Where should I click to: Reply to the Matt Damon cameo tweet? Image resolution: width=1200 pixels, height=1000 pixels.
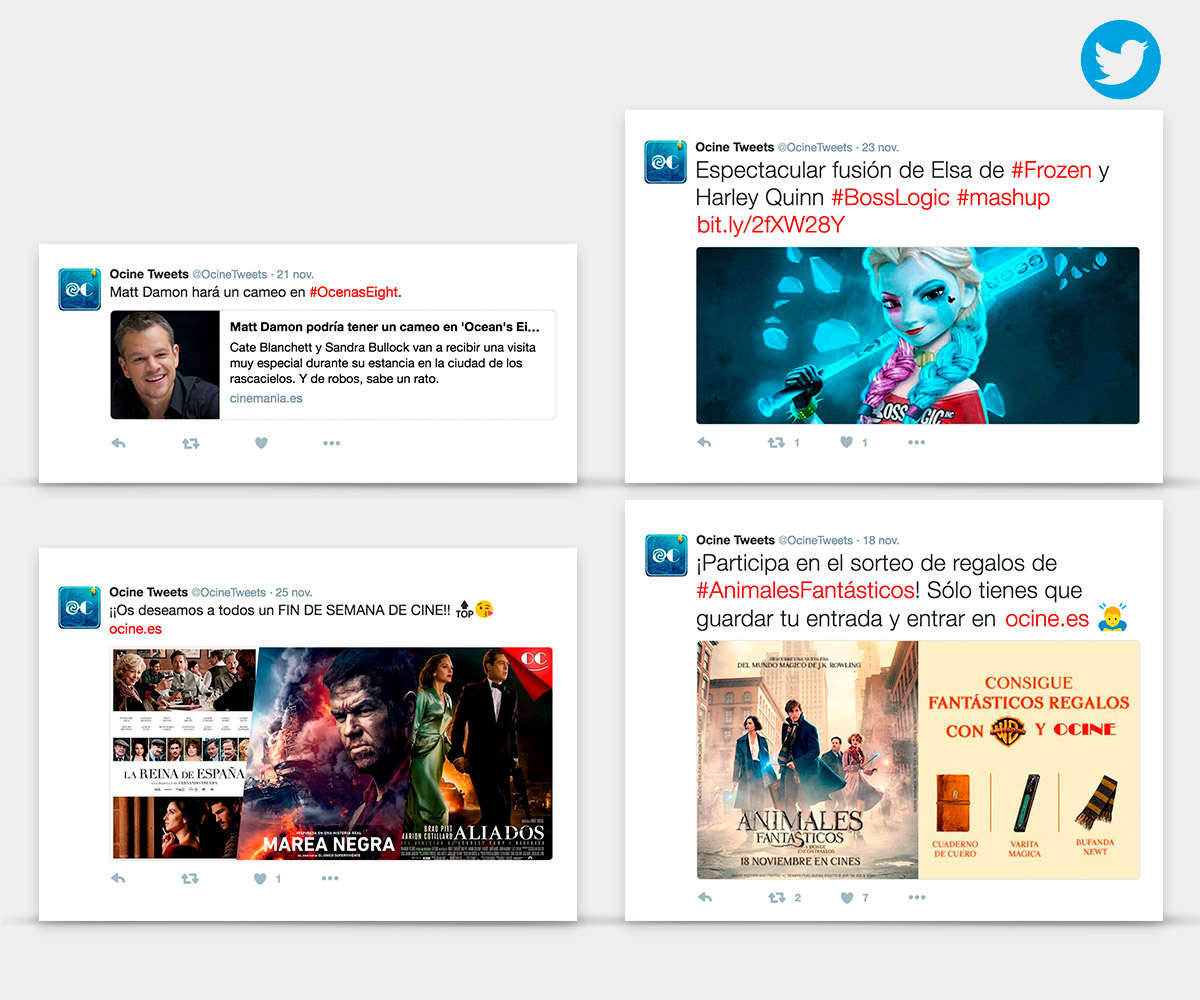coord(118,443)
